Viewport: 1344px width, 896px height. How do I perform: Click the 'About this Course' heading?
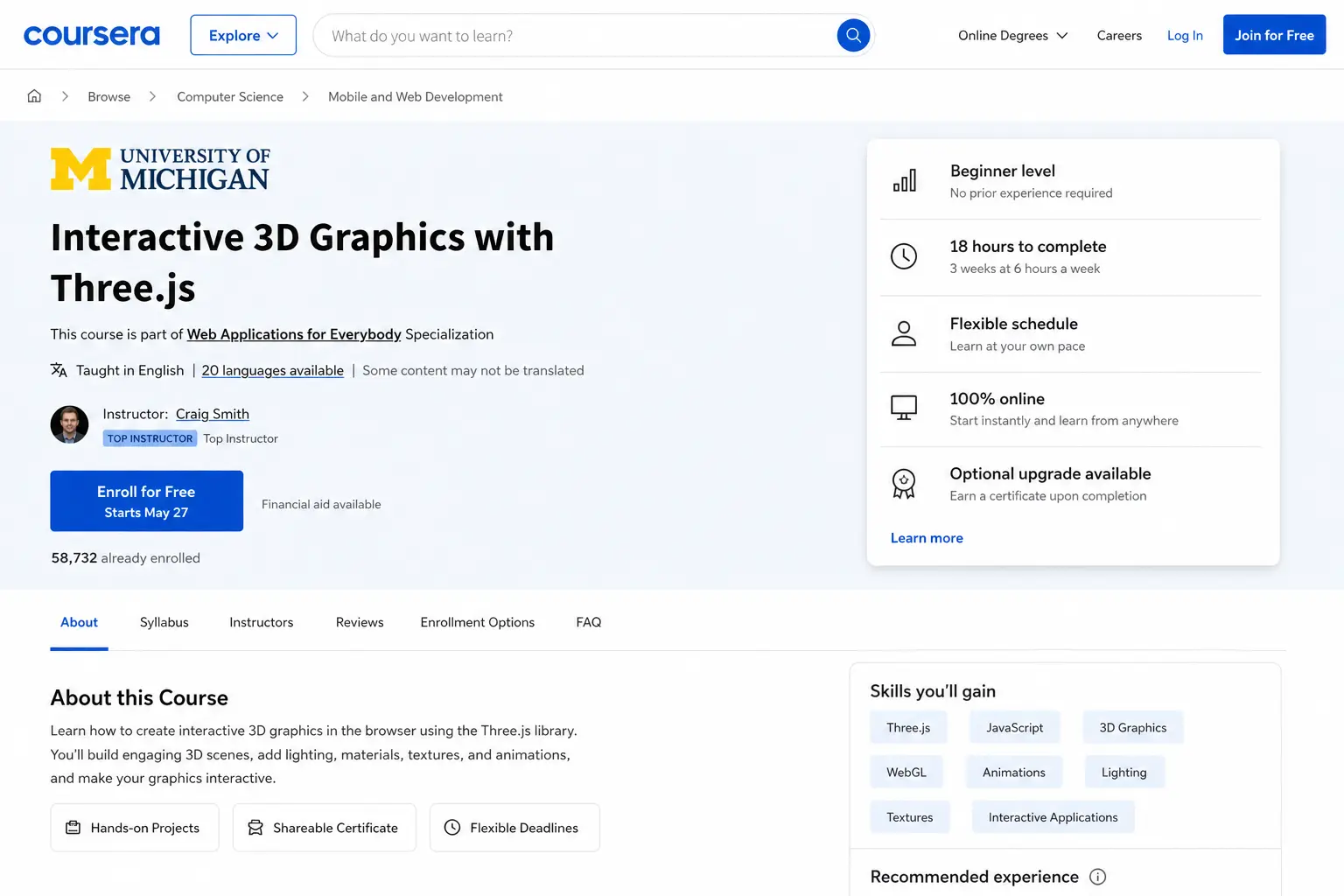139,698
